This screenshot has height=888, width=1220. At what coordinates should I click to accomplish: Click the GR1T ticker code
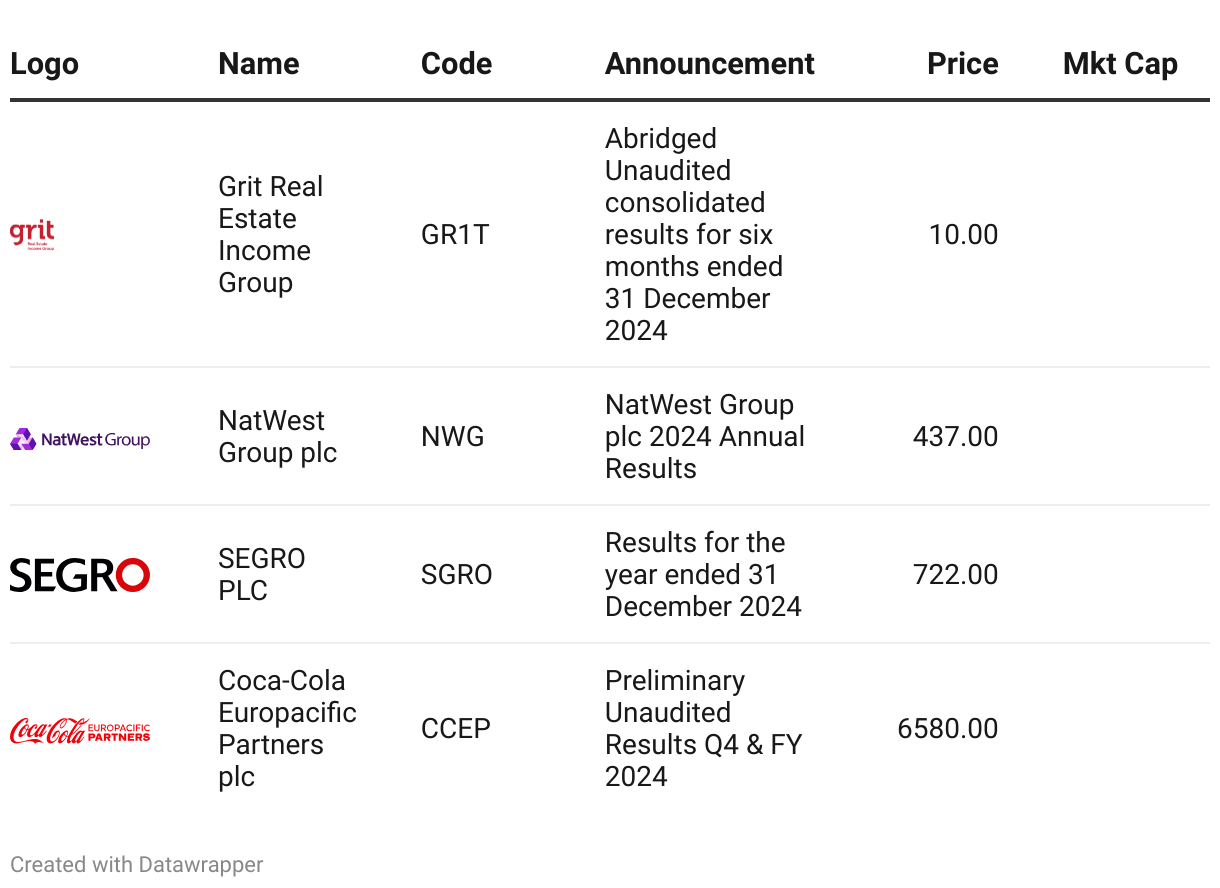click(x=455, y=235)
